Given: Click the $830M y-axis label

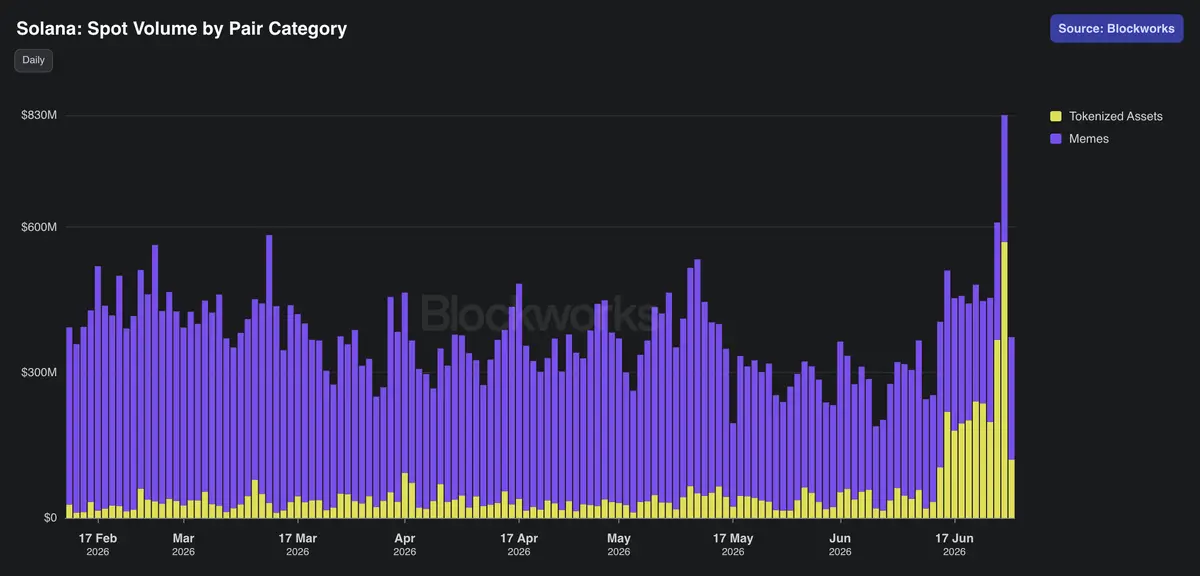Looking at the screenshot, I should click(x=38, y=116).
